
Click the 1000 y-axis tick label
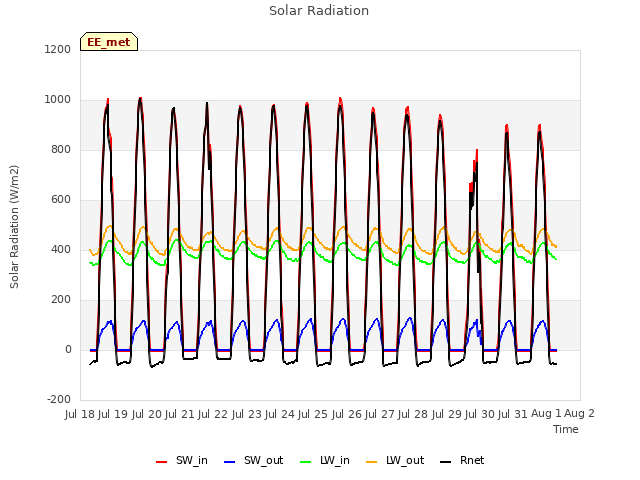pos(58,100)
